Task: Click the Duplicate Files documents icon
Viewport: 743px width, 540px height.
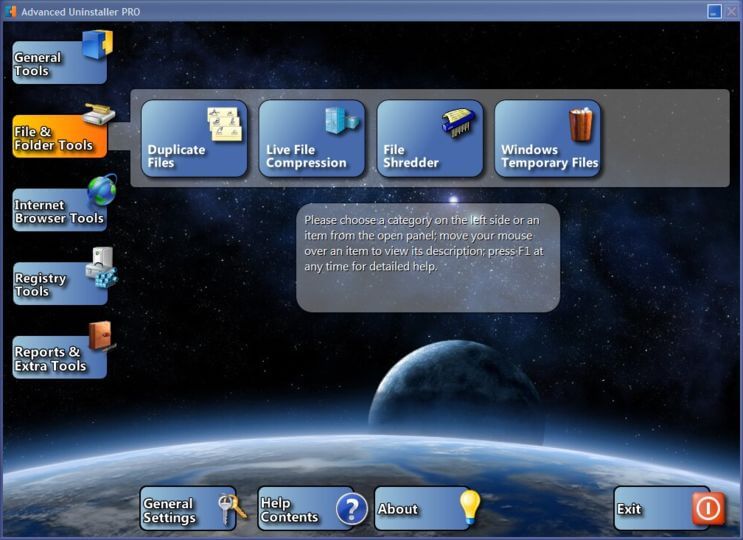Action: click(225, 124)
